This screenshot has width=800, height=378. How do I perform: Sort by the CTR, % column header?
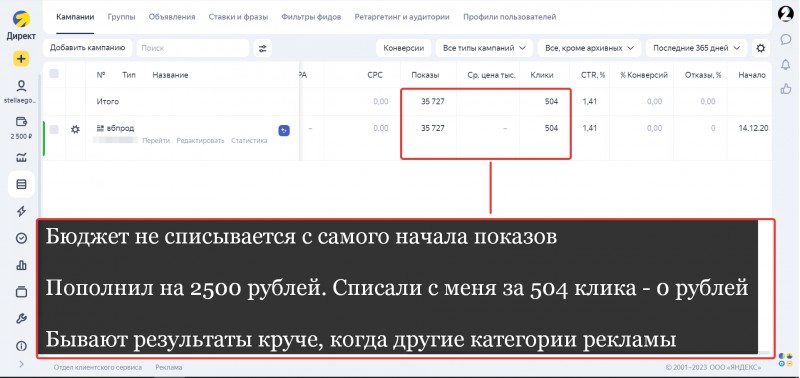click(x=593, y=75)
